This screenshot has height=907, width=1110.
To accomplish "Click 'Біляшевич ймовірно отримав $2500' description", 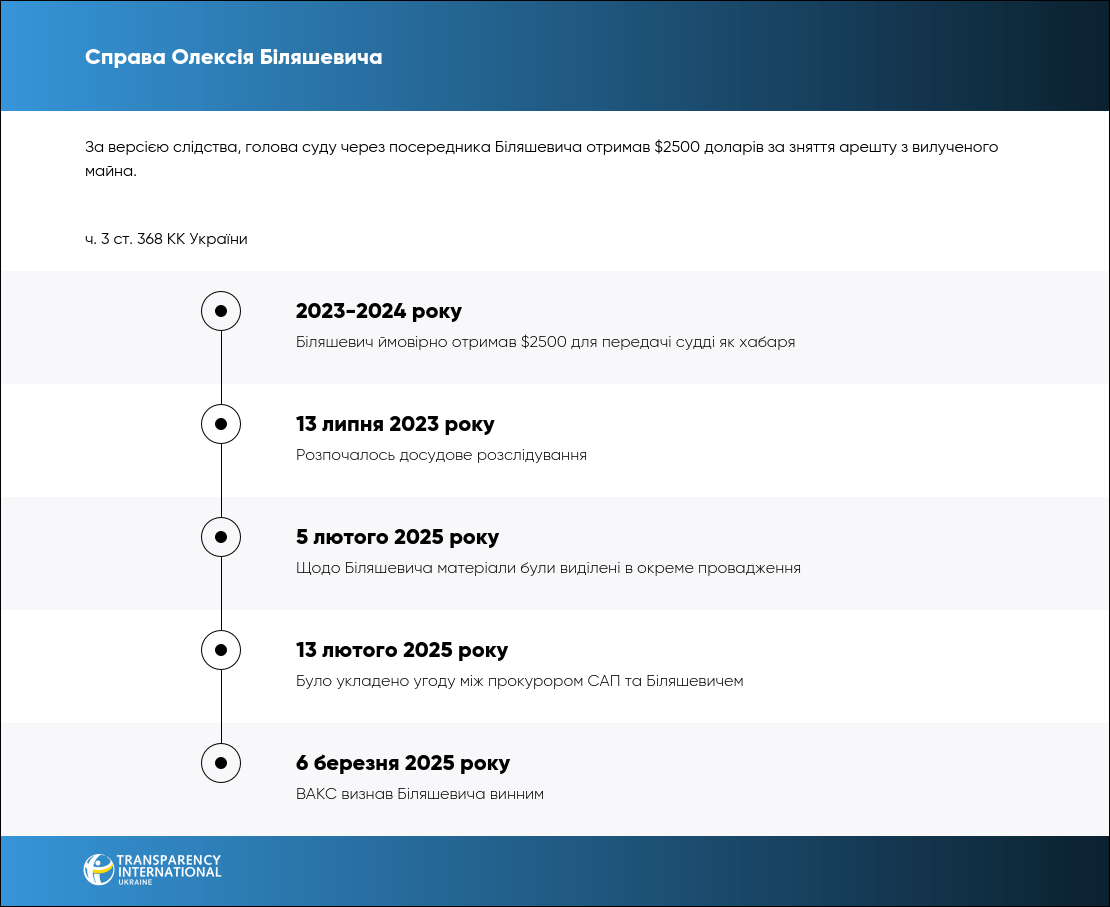I will tap(545, 342).
